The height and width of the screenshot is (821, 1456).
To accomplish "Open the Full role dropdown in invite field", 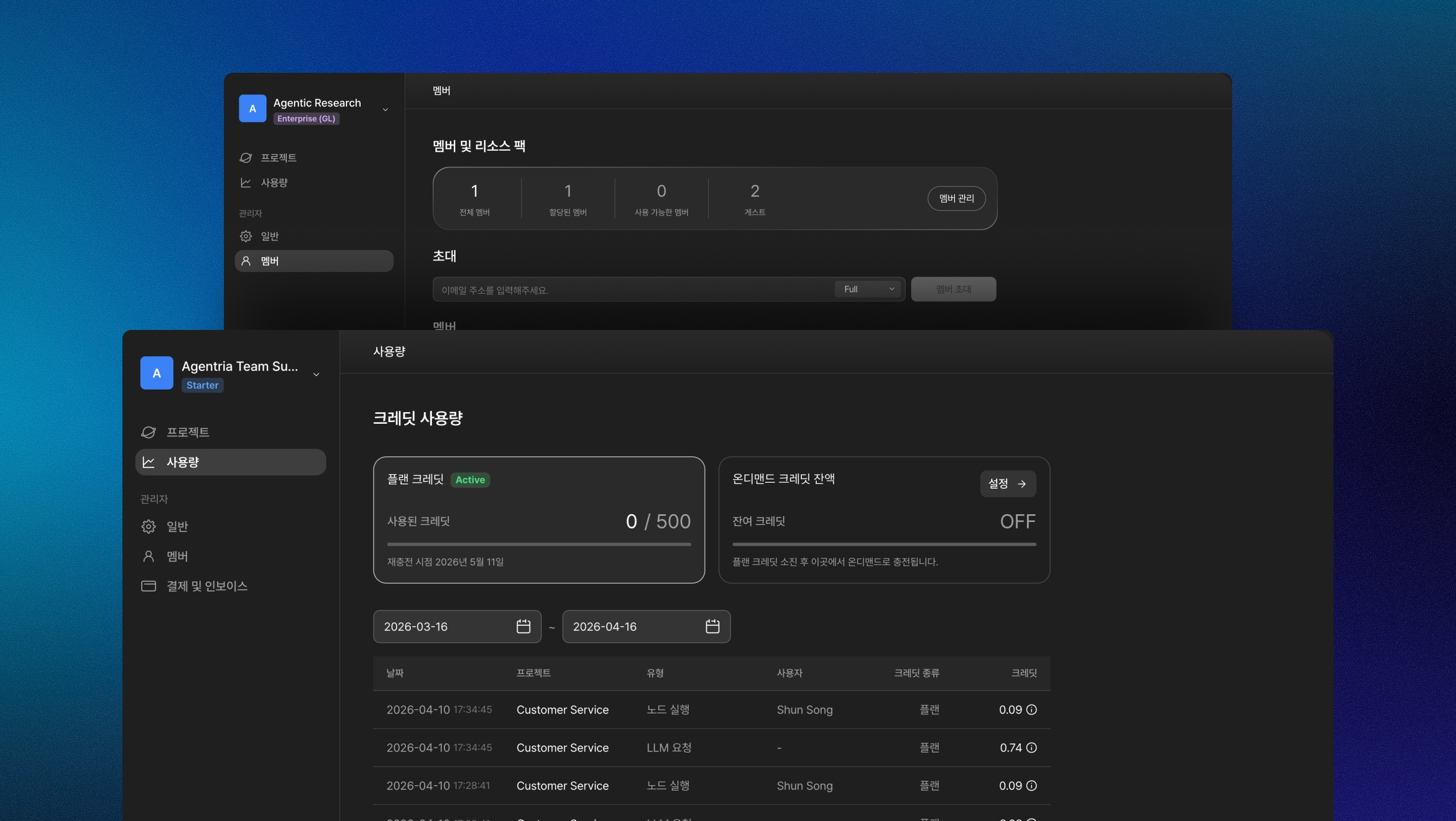I will (868, 289).
